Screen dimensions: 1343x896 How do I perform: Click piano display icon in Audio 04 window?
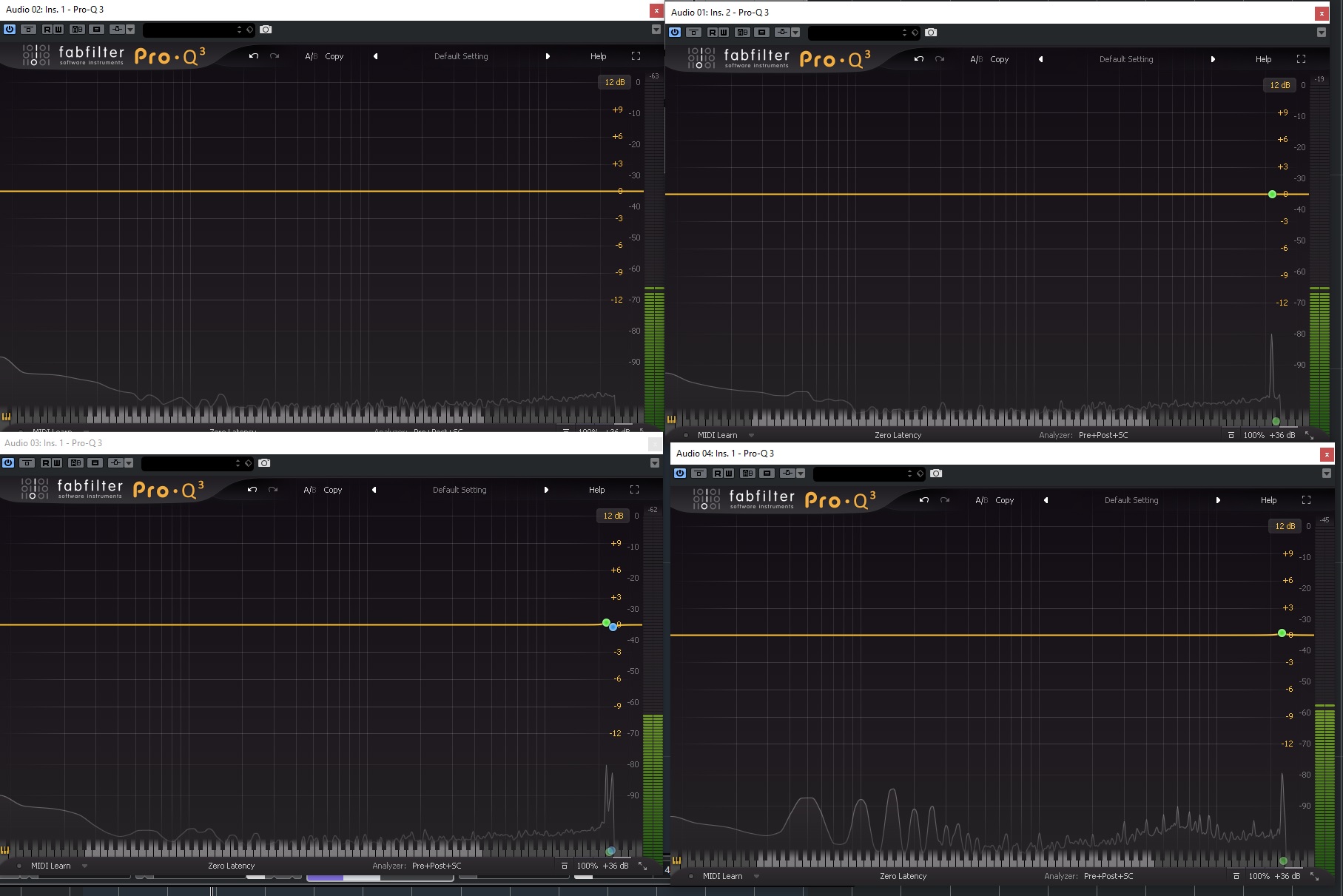point(677,860)
